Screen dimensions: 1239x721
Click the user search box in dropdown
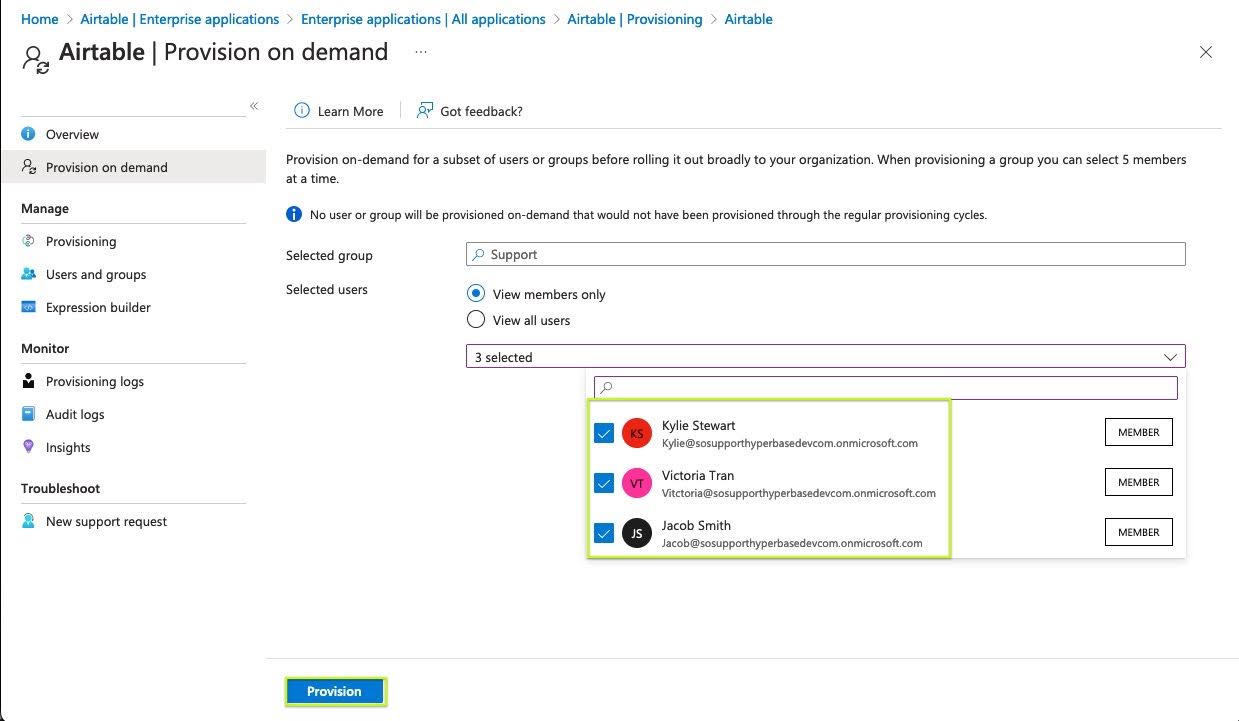(x=886, y=387)
